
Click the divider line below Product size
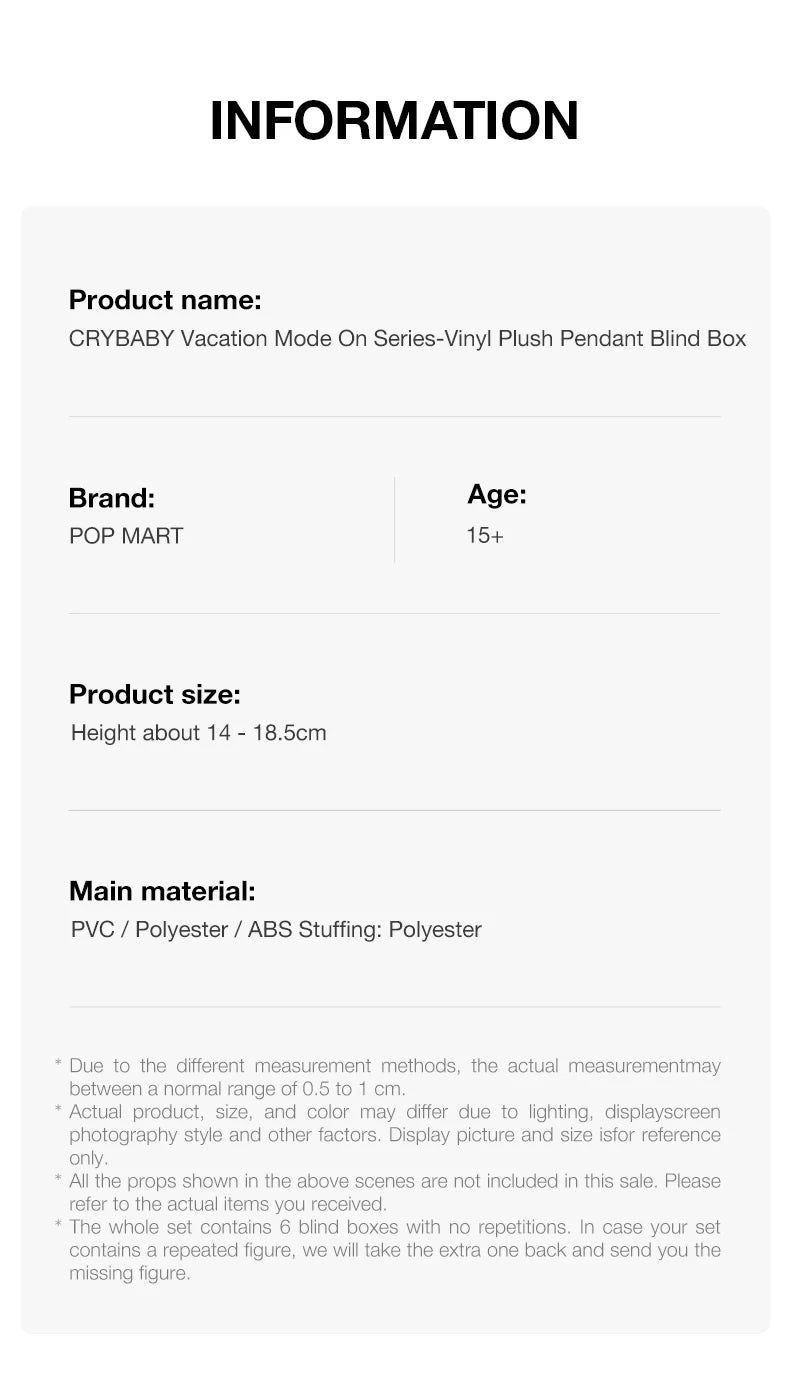point(394,810)
